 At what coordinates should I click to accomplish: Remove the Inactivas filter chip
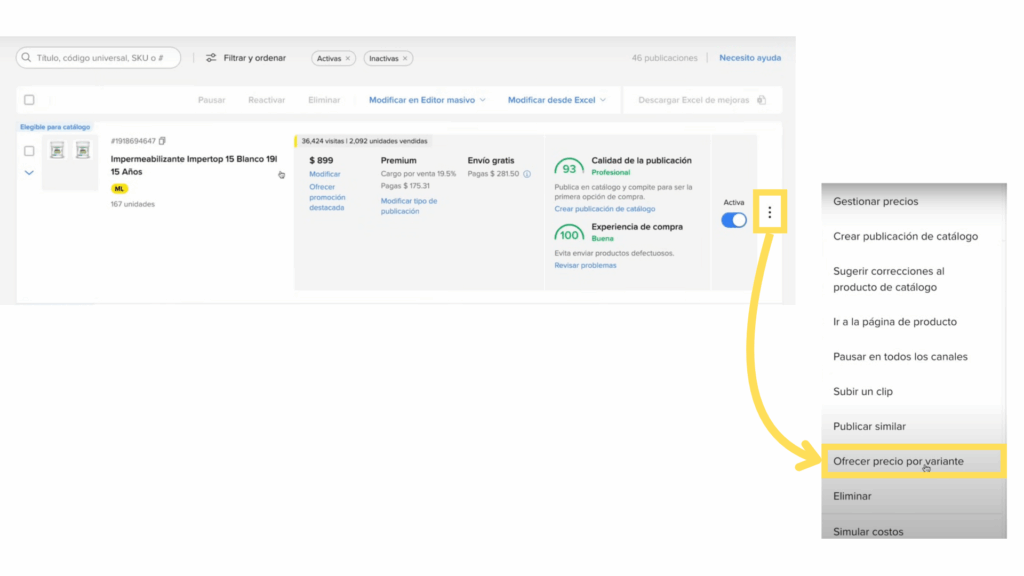click(x=405, y=59)
